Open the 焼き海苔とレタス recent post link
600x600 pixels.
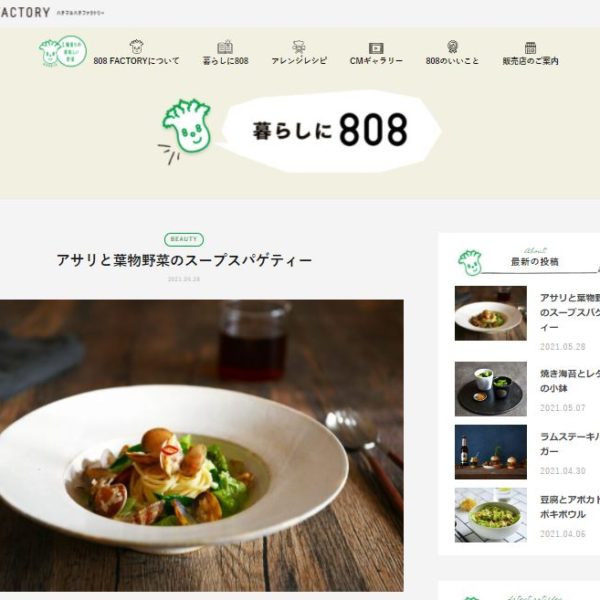pyautogui.click(x=570, y=381)
